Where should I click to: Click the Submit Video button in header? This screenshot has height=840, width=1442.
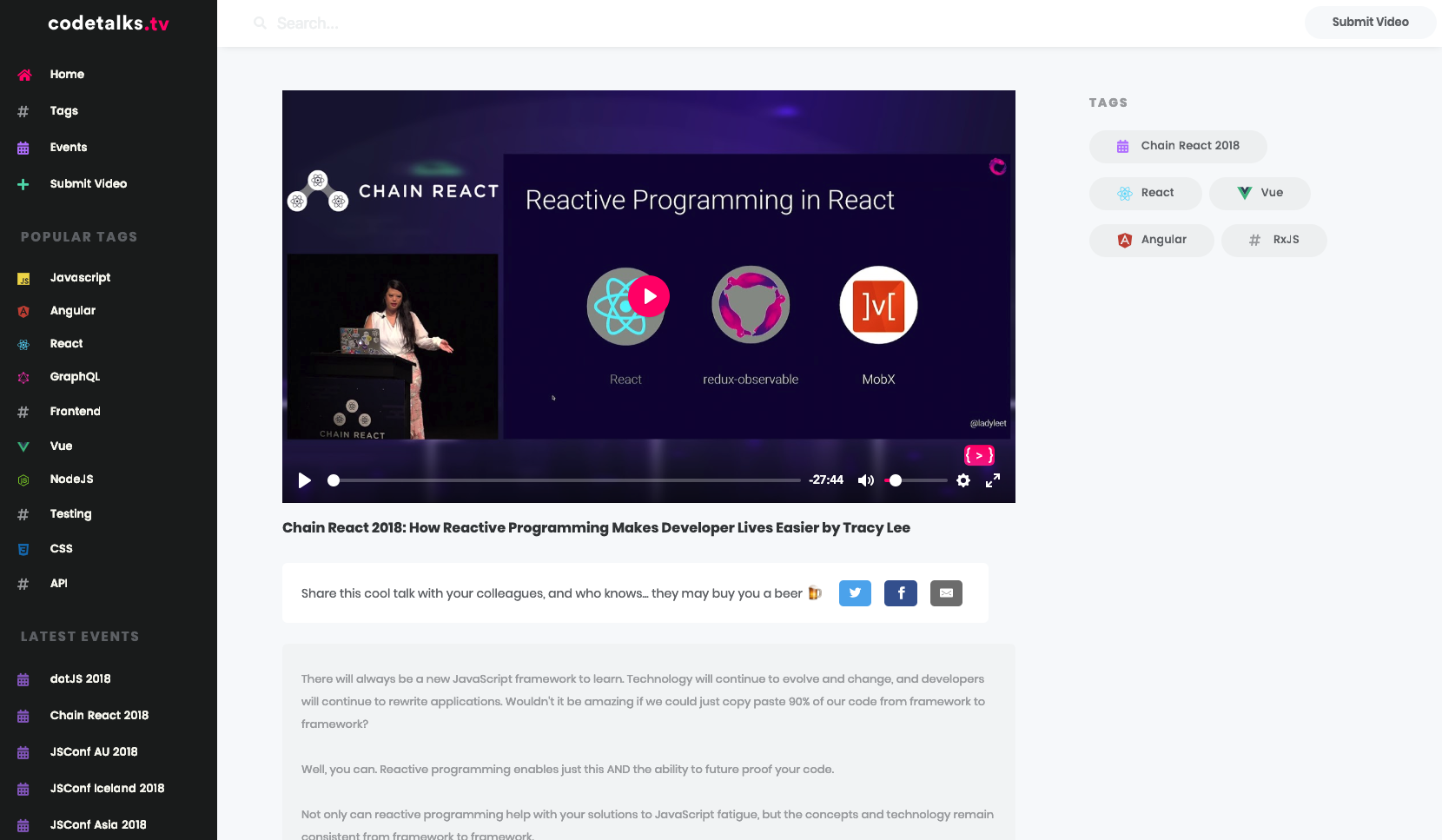click(1370, 23)
